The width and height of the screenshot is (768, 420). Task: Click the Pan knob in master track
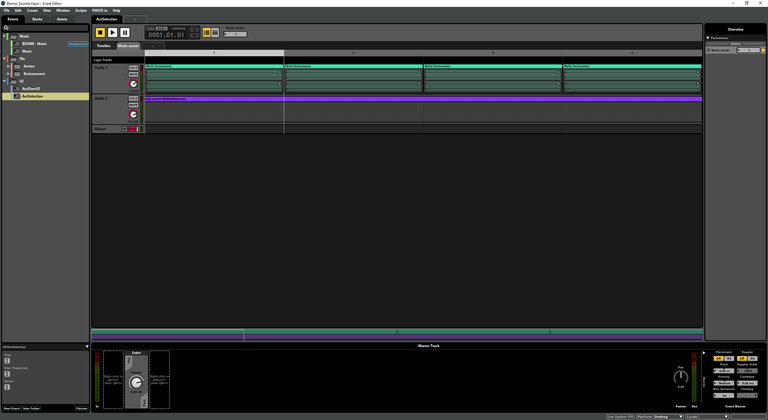click(x=681, y=377)
